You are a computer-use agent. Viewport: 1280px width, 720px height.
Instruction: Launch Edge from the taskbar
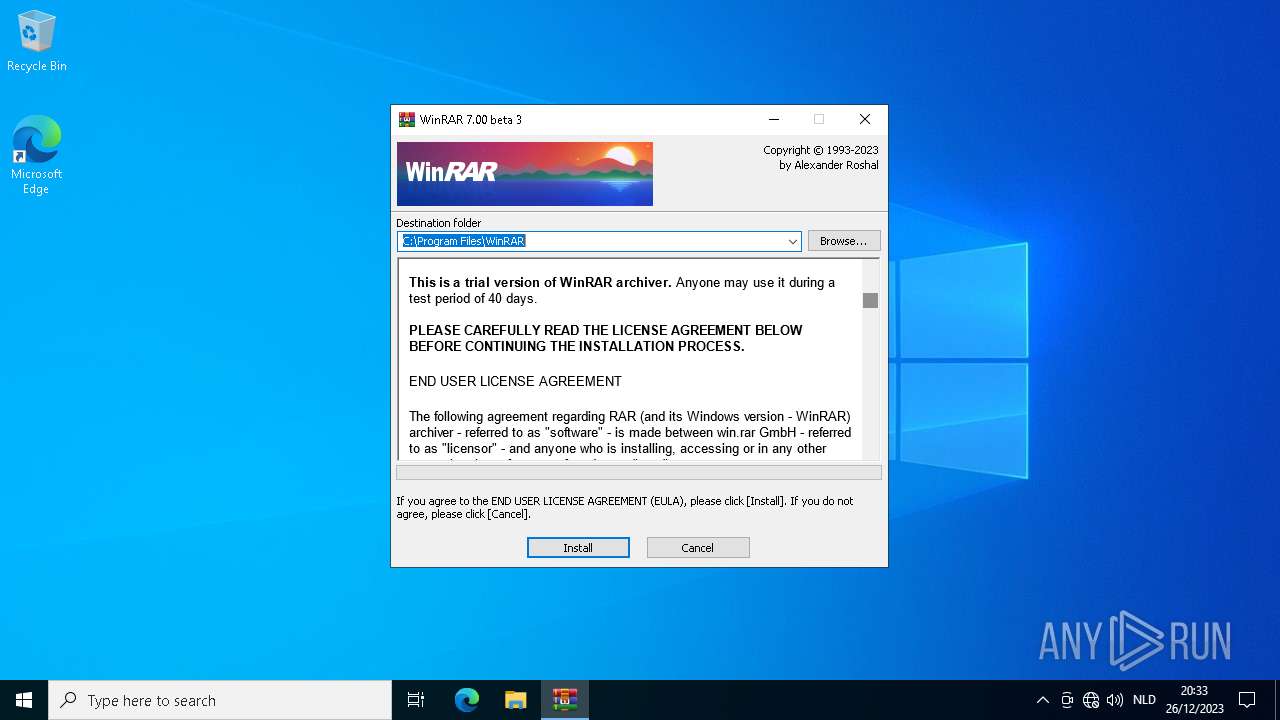coord(467,700)
